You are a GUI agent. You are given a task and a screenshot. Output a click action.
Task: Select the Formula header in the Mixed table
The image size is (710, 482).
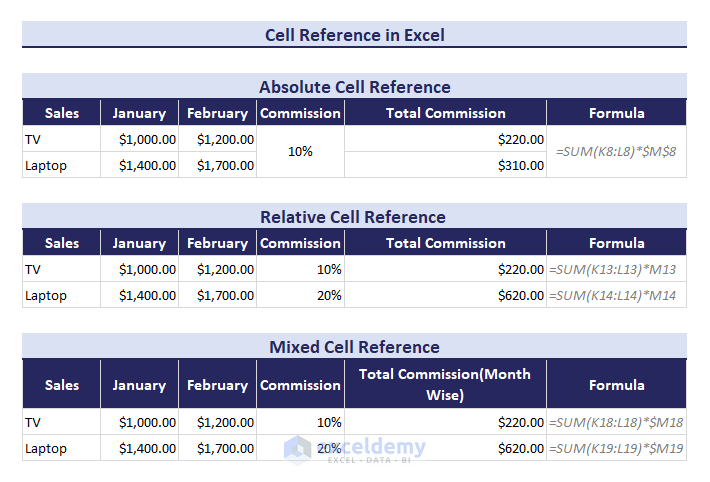click(x=616, y=385)
